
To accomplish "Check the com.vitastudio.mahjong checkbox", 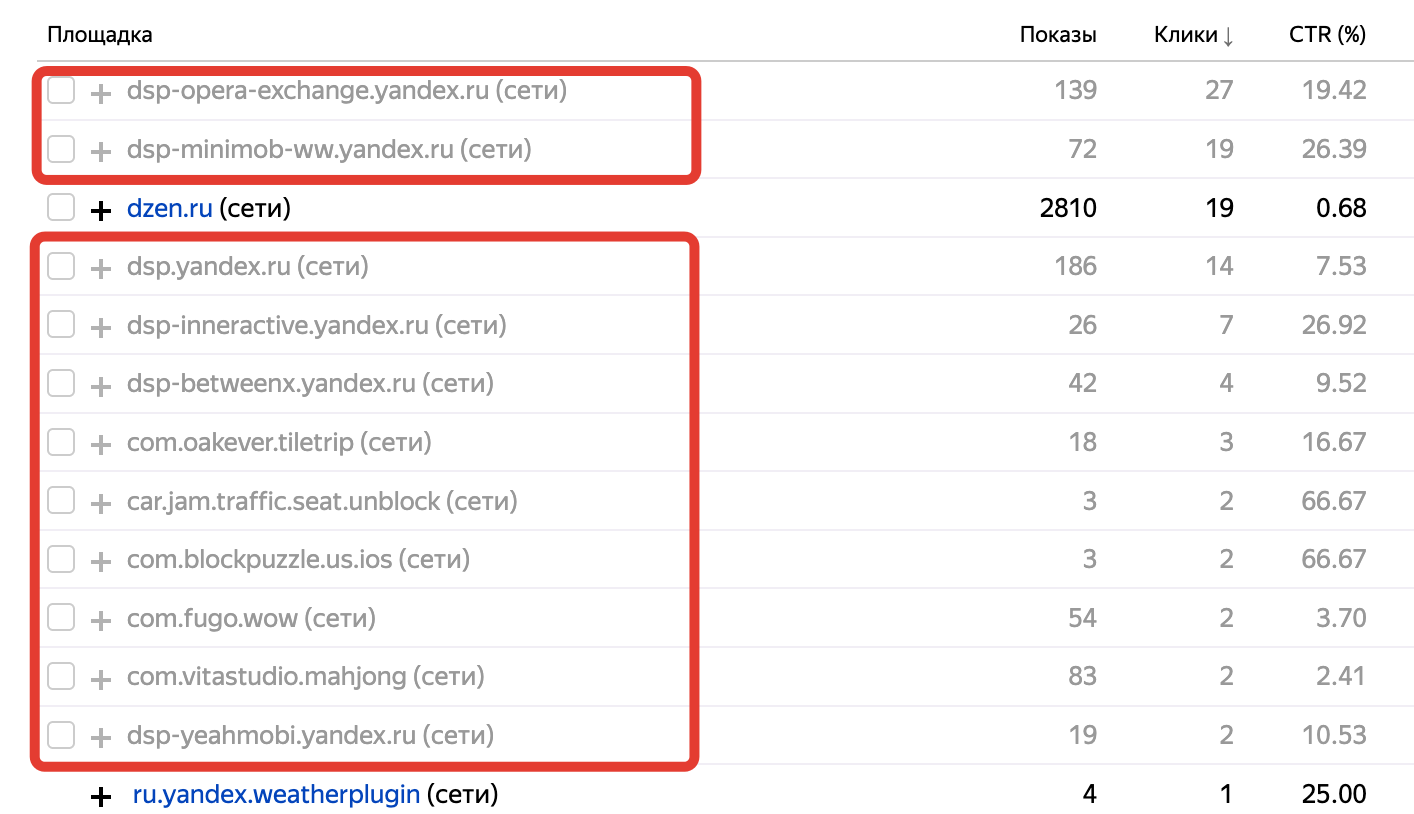I will [61, 677].
